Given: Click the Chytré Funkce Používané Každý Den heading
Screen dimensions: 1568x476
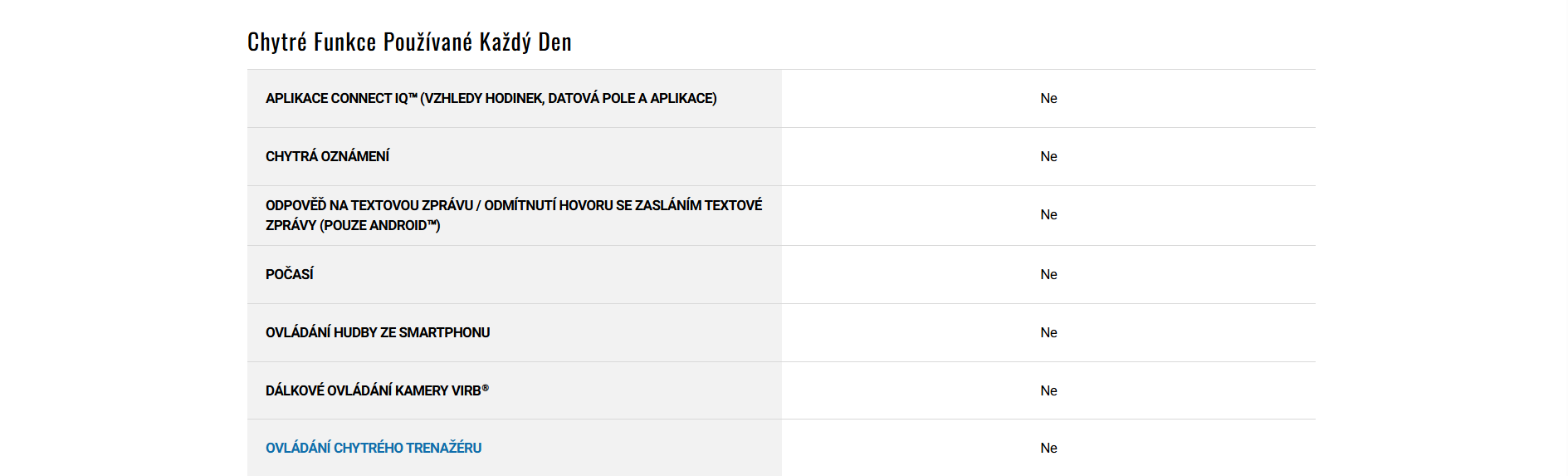Looking at the screenshot, I should (409, 42).
